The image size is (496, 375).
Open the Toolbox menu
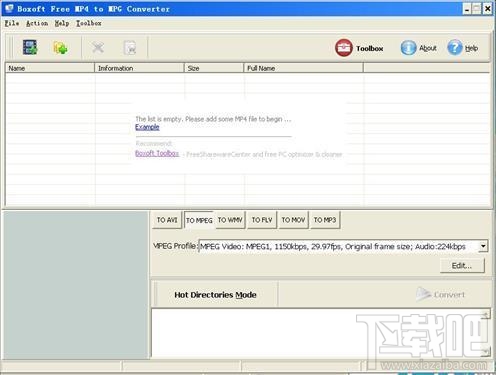click(89, 23)
